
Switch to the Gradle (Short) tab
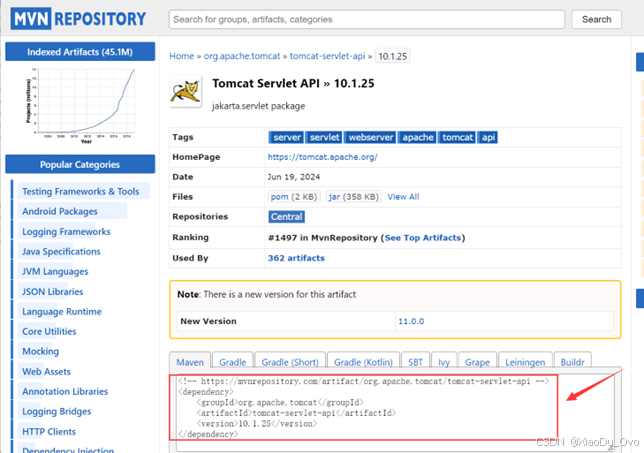290,361
